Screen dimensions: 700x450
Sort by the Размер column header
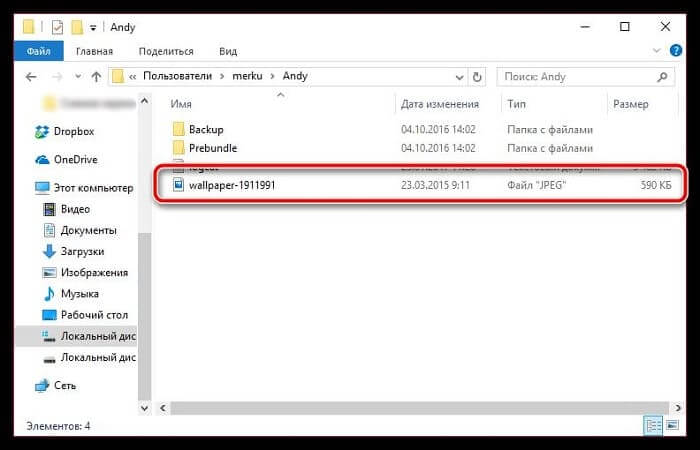pos(630,104)
